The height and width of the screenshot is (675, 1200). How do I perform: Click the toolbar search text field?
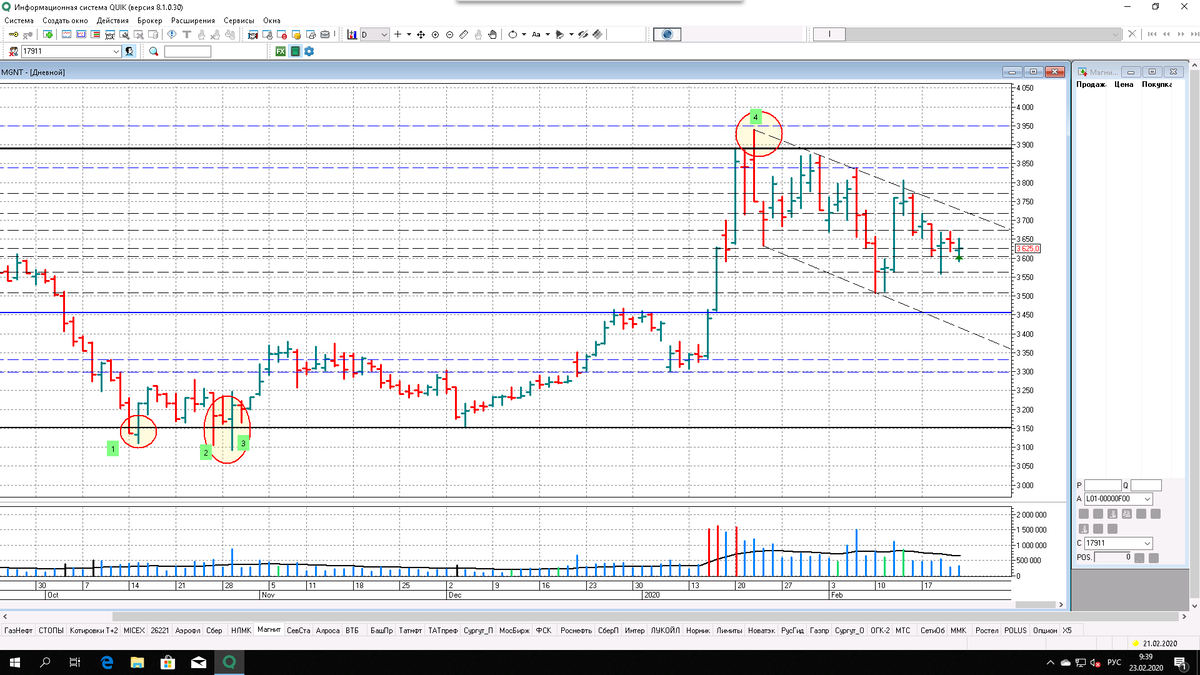pos(187,51)
